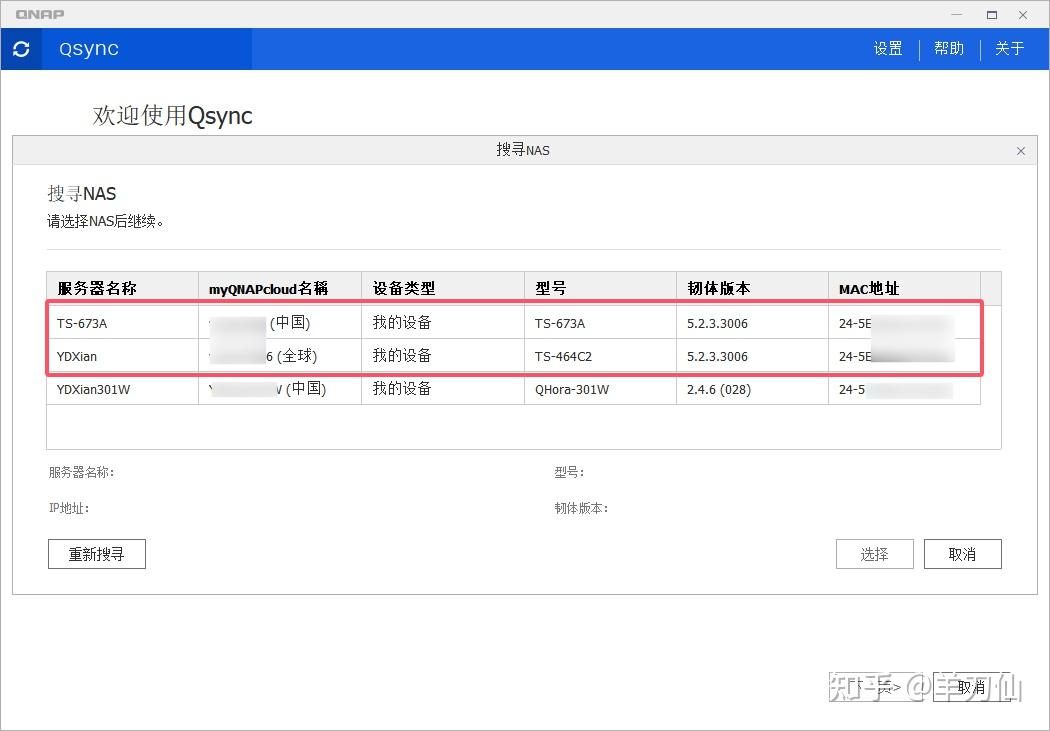The width and height of the screenshot is (1050, 731).
Task: Select the TS-673A server row
Action: tap(122, 322)
